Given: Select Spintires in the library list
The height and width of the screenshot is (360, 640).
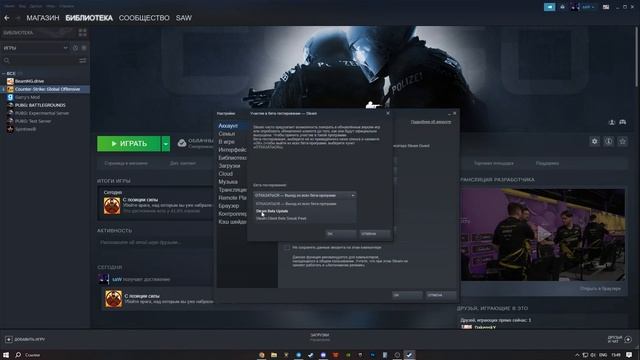Looking at the screenshot, I should tap(25, 129).
